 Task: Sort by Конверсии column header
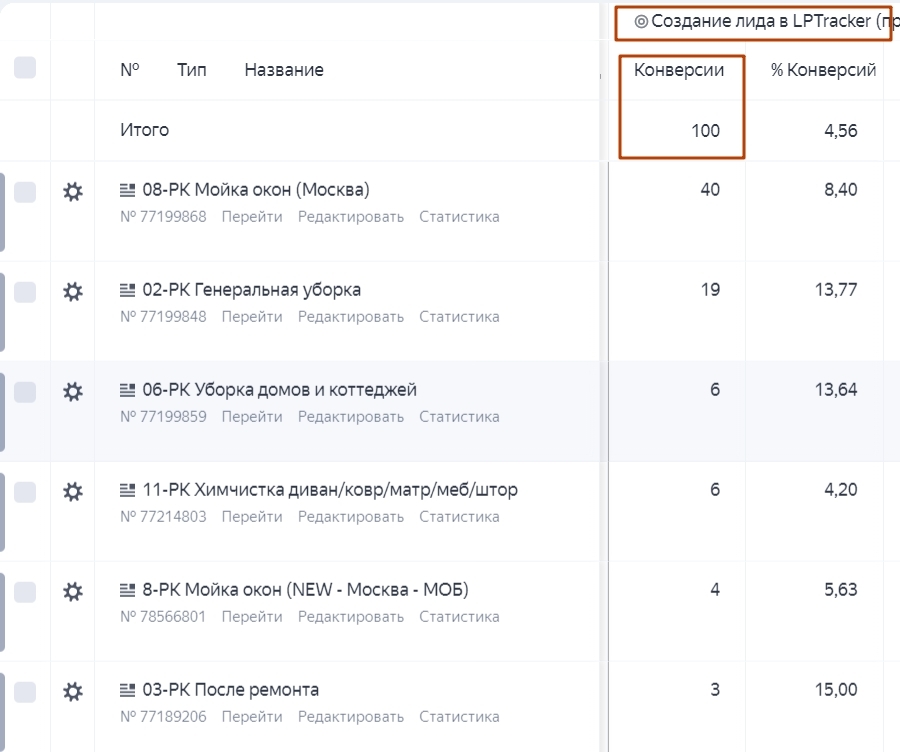point(679,70)
